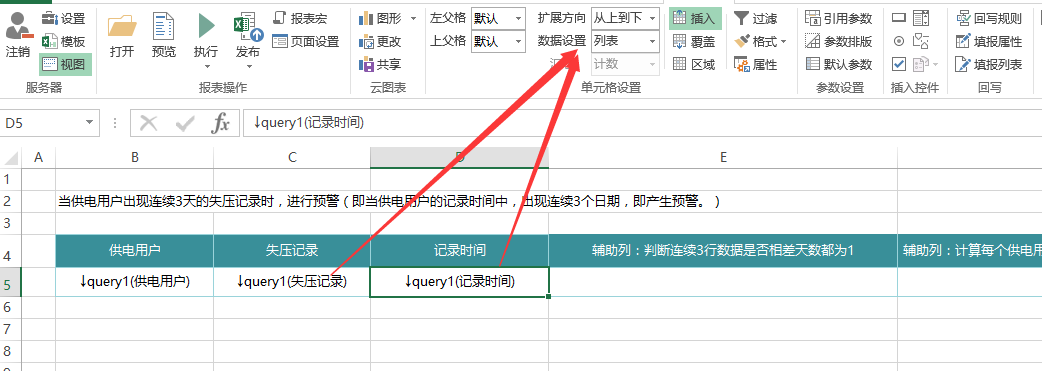Open the 模板 template manager
The width and height of the screenshot is (1042, 371).
[64, 41]
